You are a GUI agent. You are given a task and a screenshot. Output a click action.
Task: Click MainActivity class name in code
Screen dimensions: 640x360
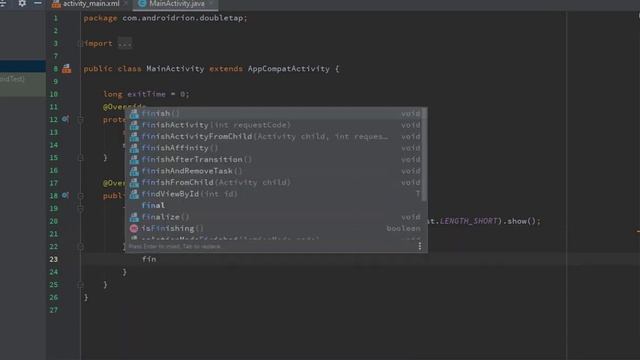pyautogui.click(x=175, y=69)
